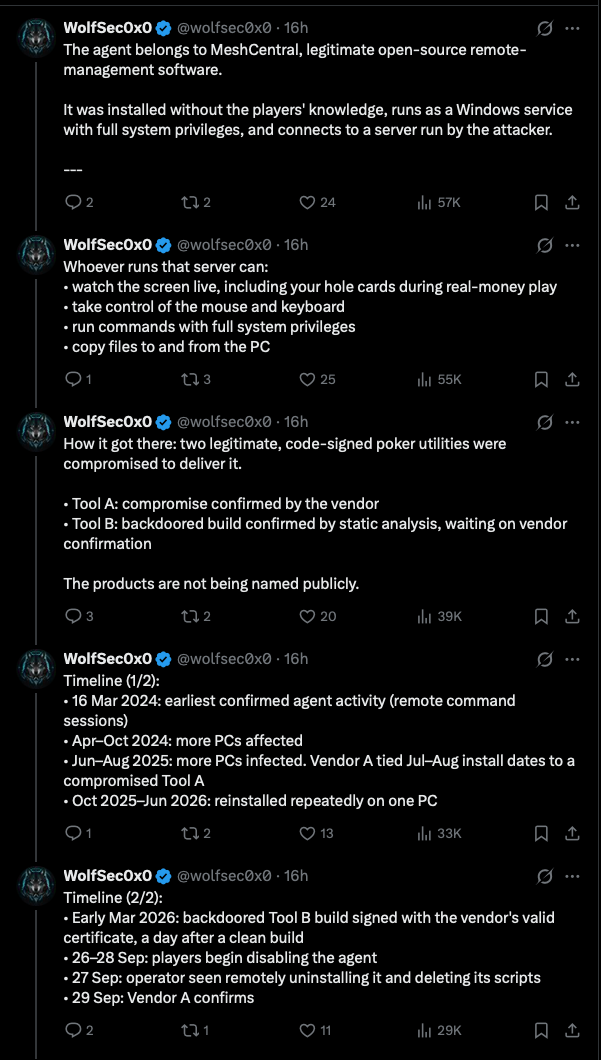Open the WolfSec0x0 avatar on second tweet
601x1060 pixels.
click(x=36, y=253)
